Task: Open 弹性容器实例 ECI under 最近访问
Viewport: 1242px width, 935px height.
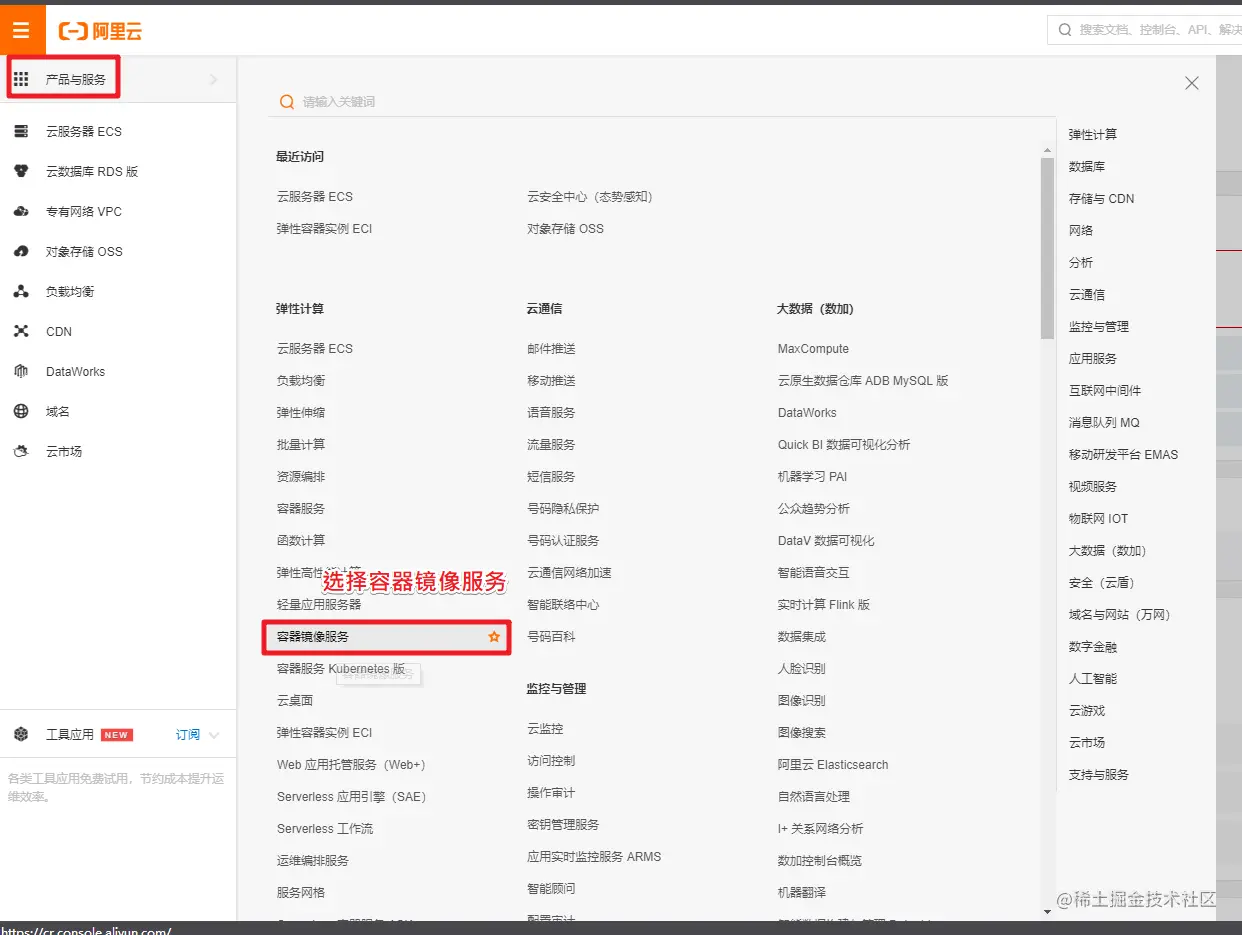Action: coord(325,228)
